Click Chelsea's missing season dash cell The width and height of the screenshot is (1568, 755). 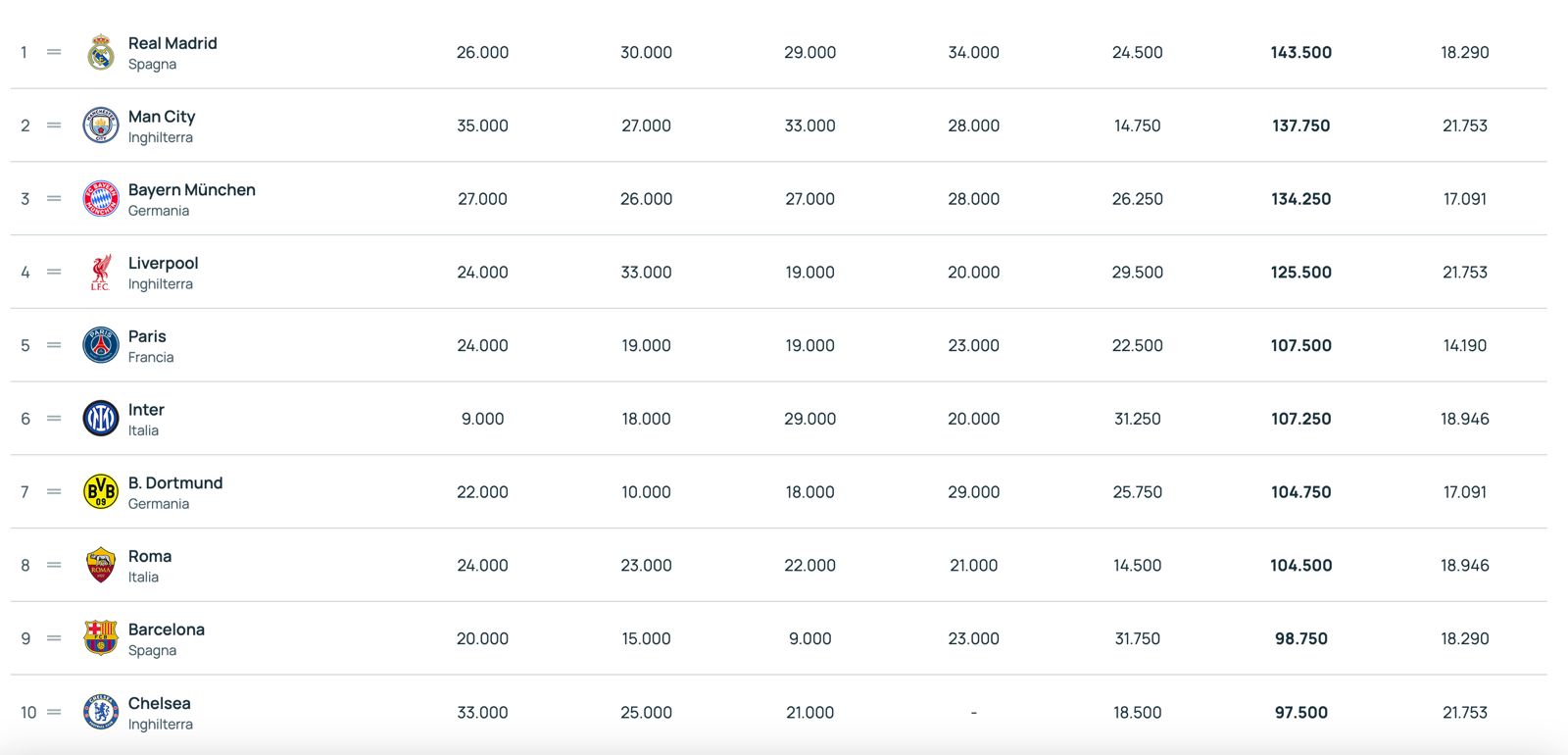click(973, 713)
